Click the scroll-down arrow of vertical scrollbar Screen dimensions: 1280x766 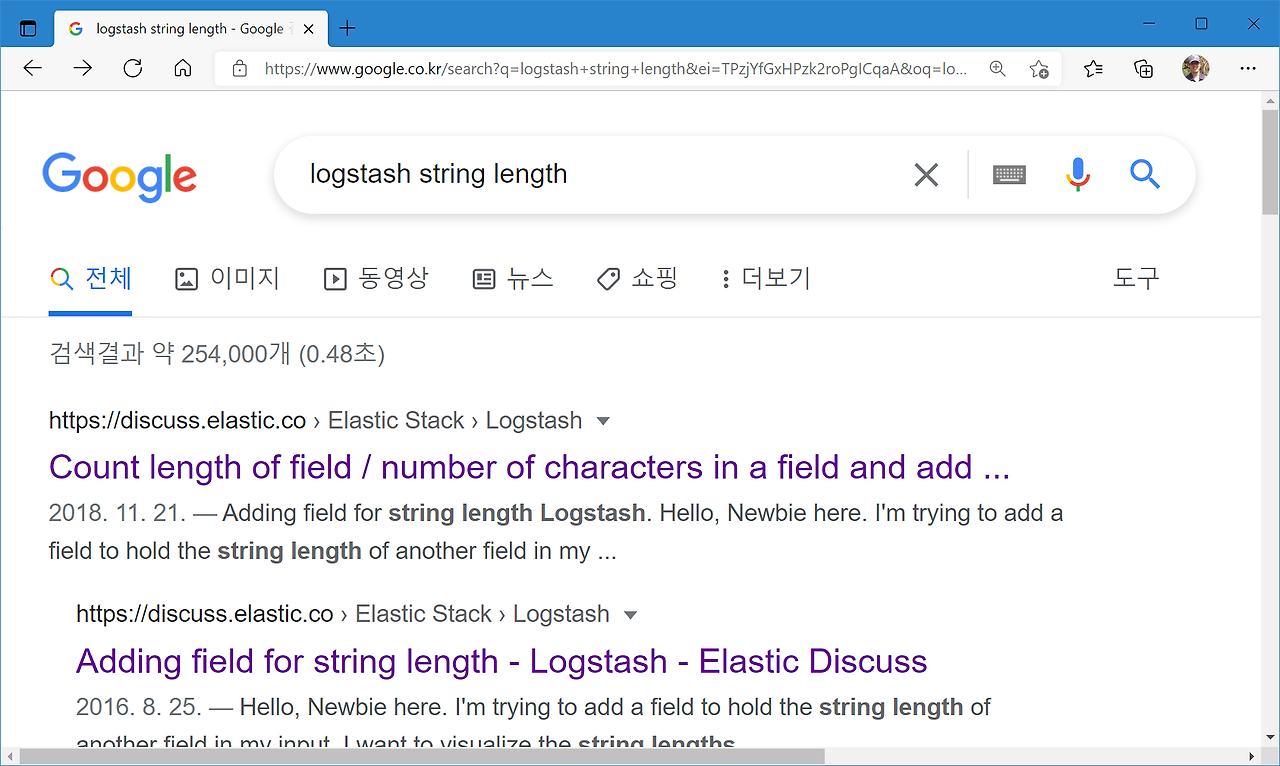1270,739
